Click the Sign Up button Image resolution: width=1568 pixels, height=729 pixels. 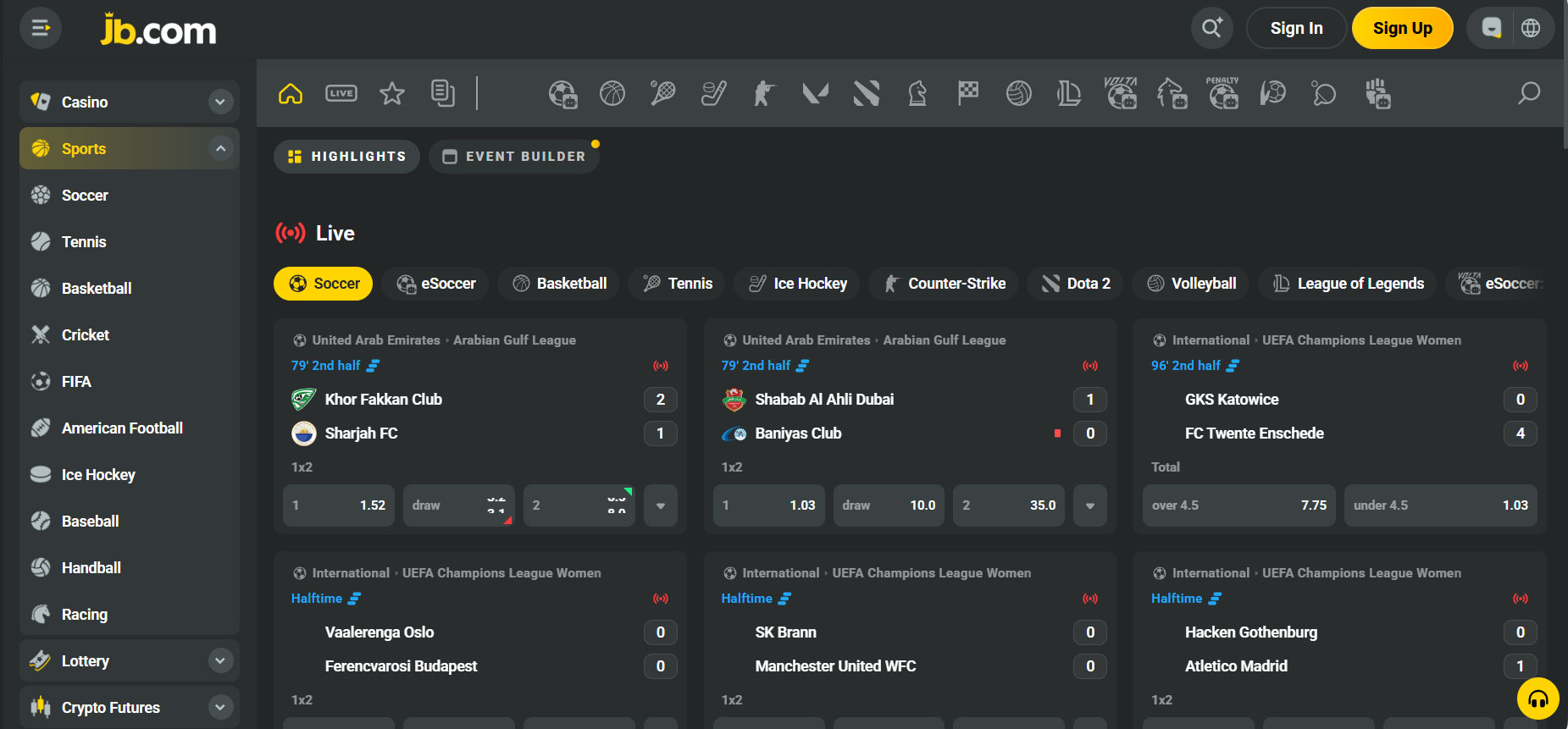(1402, 28)
